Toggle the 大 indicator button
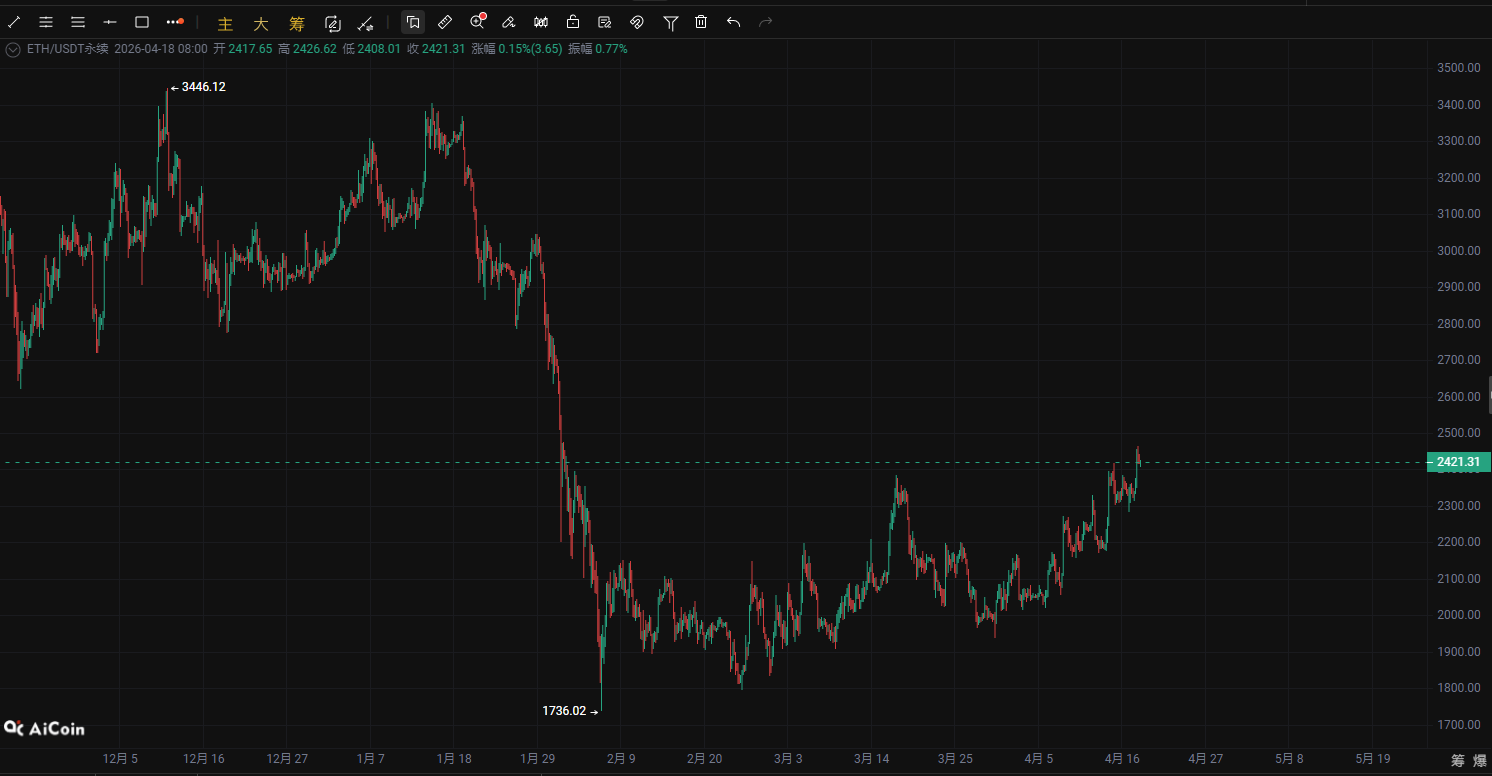 click(x=261, y=23)
